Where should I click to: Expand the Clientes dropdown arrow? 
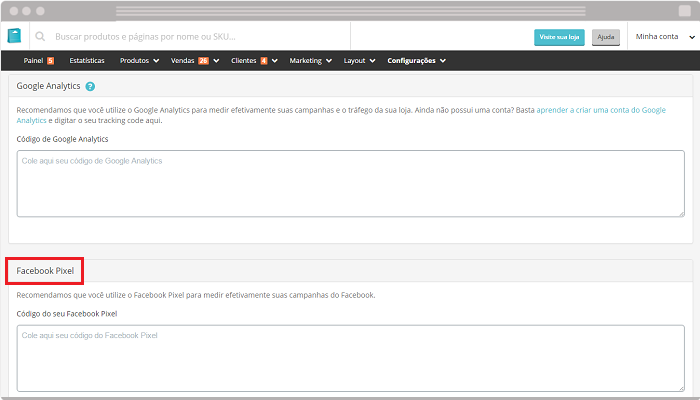275,61
